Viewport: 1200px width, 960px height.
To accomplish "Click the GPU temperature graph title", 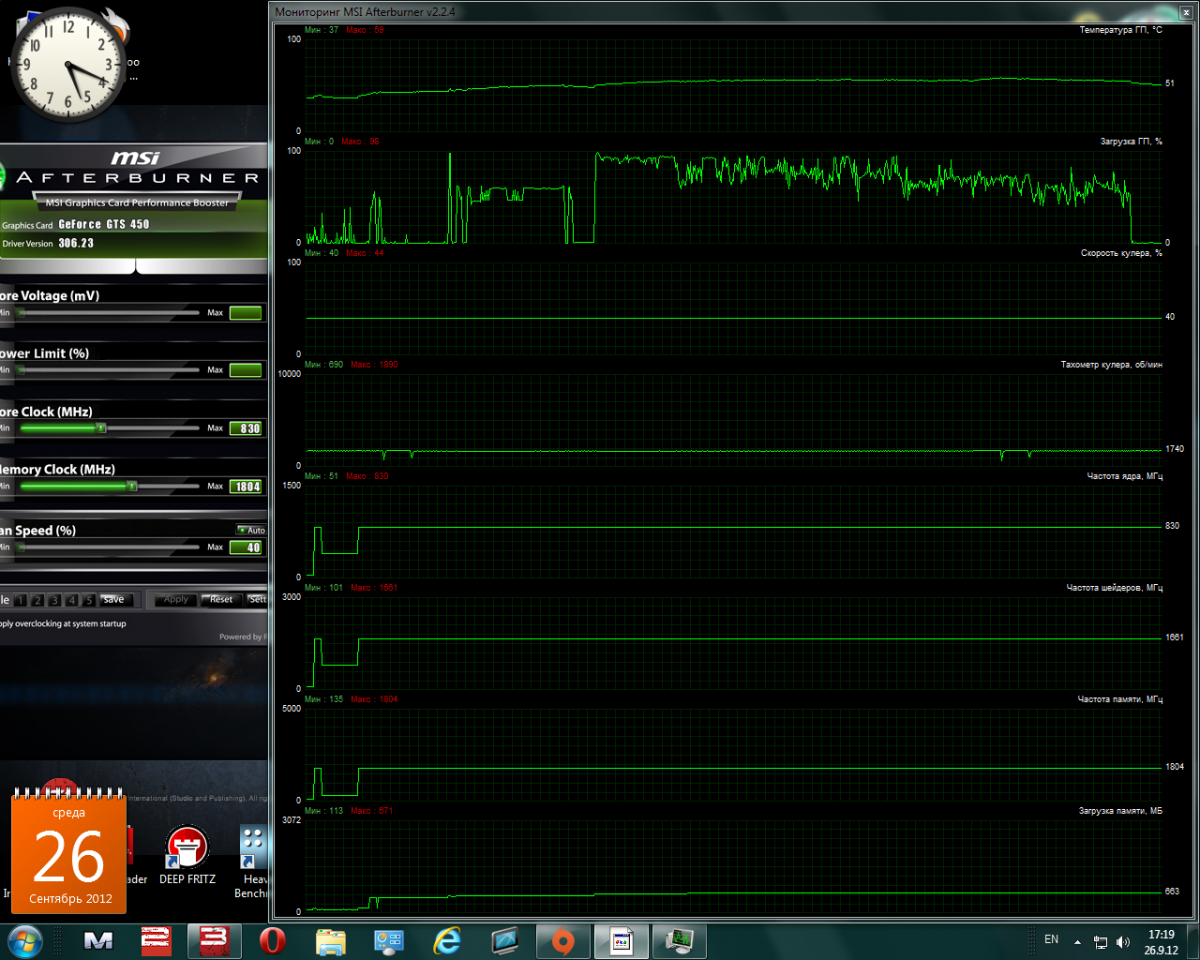I will pyautogui.click(x=1120, y=30).
